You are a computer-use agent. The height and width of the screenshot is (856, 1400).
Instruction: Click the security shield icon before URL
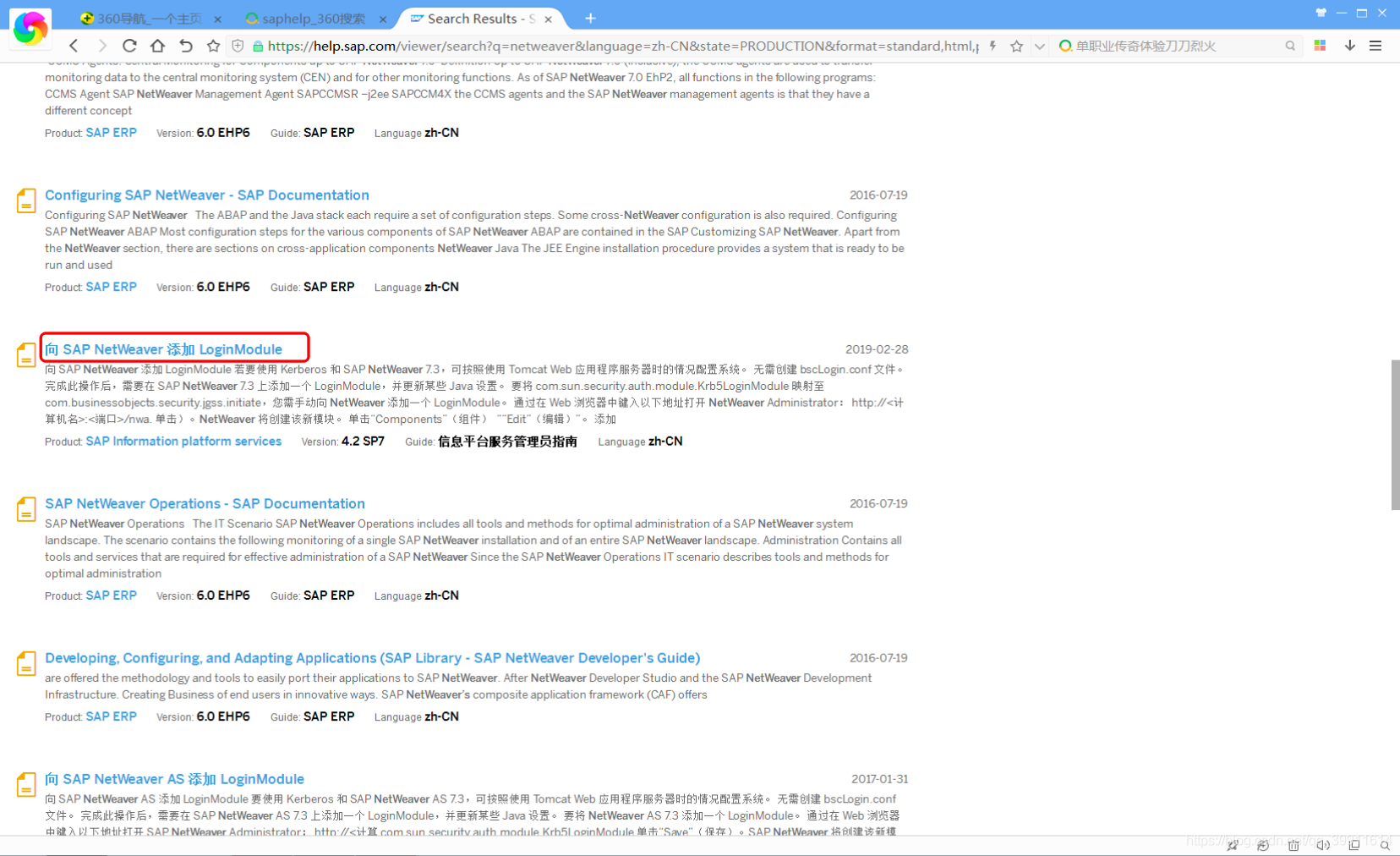(x=238, y=46)
